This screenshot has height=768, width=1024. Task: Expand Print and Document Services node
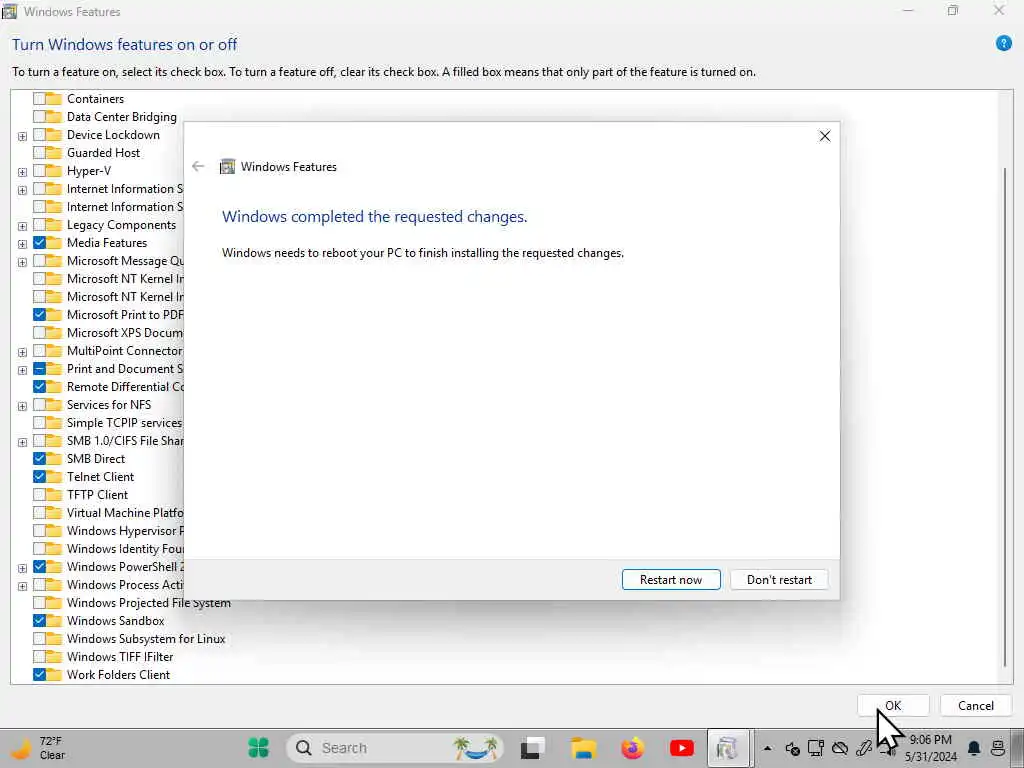[22, 370]
